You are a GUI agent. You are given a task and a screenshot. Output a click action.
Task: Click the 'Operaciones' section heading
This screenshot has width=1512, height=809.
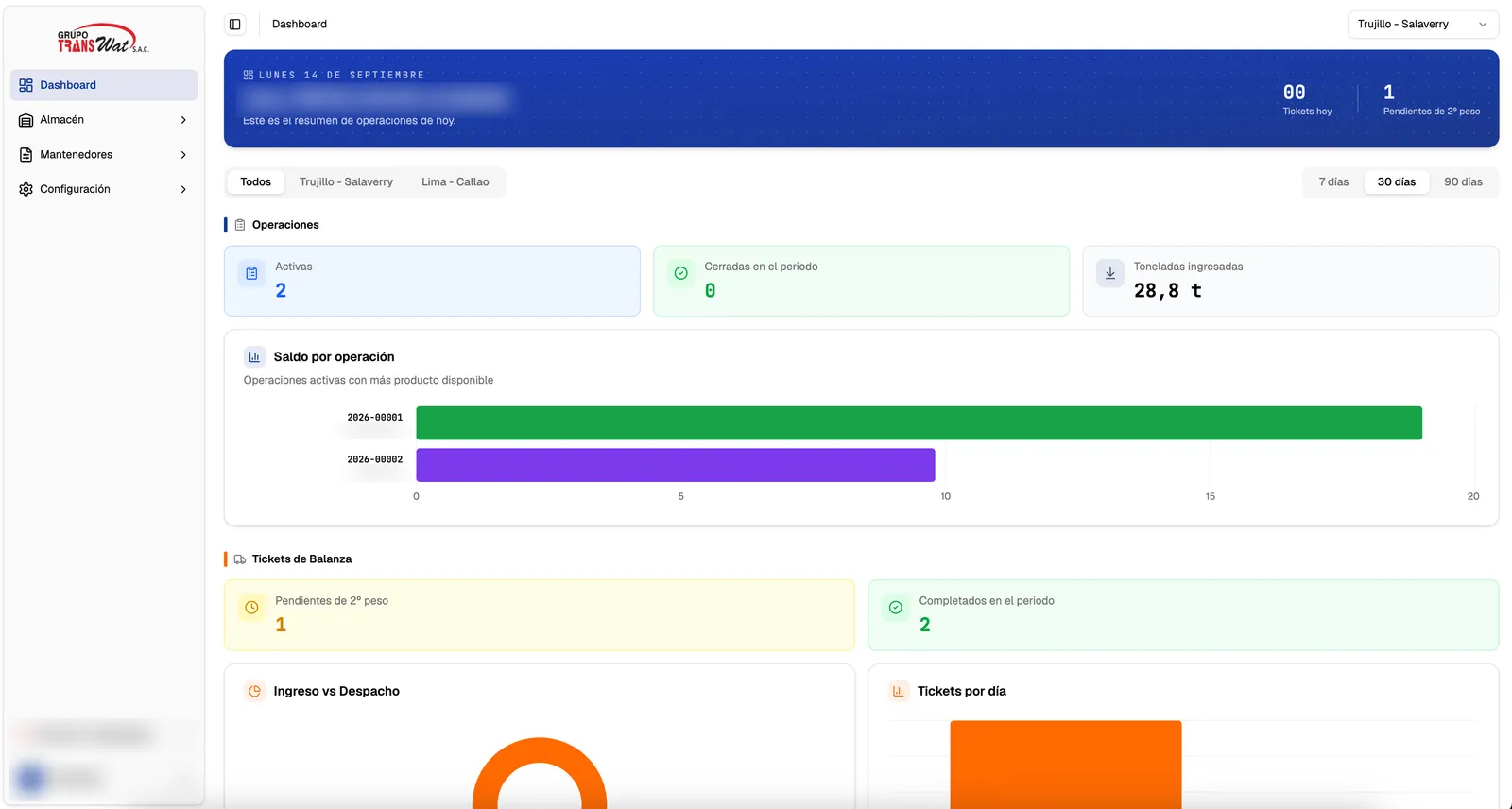(285, 225)
